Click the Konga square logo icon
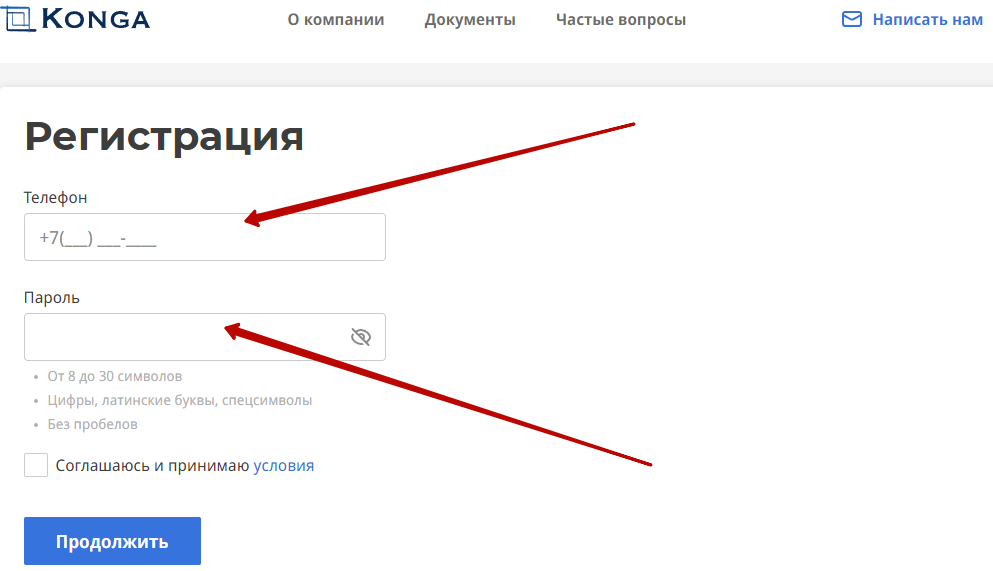 [17, 18]
